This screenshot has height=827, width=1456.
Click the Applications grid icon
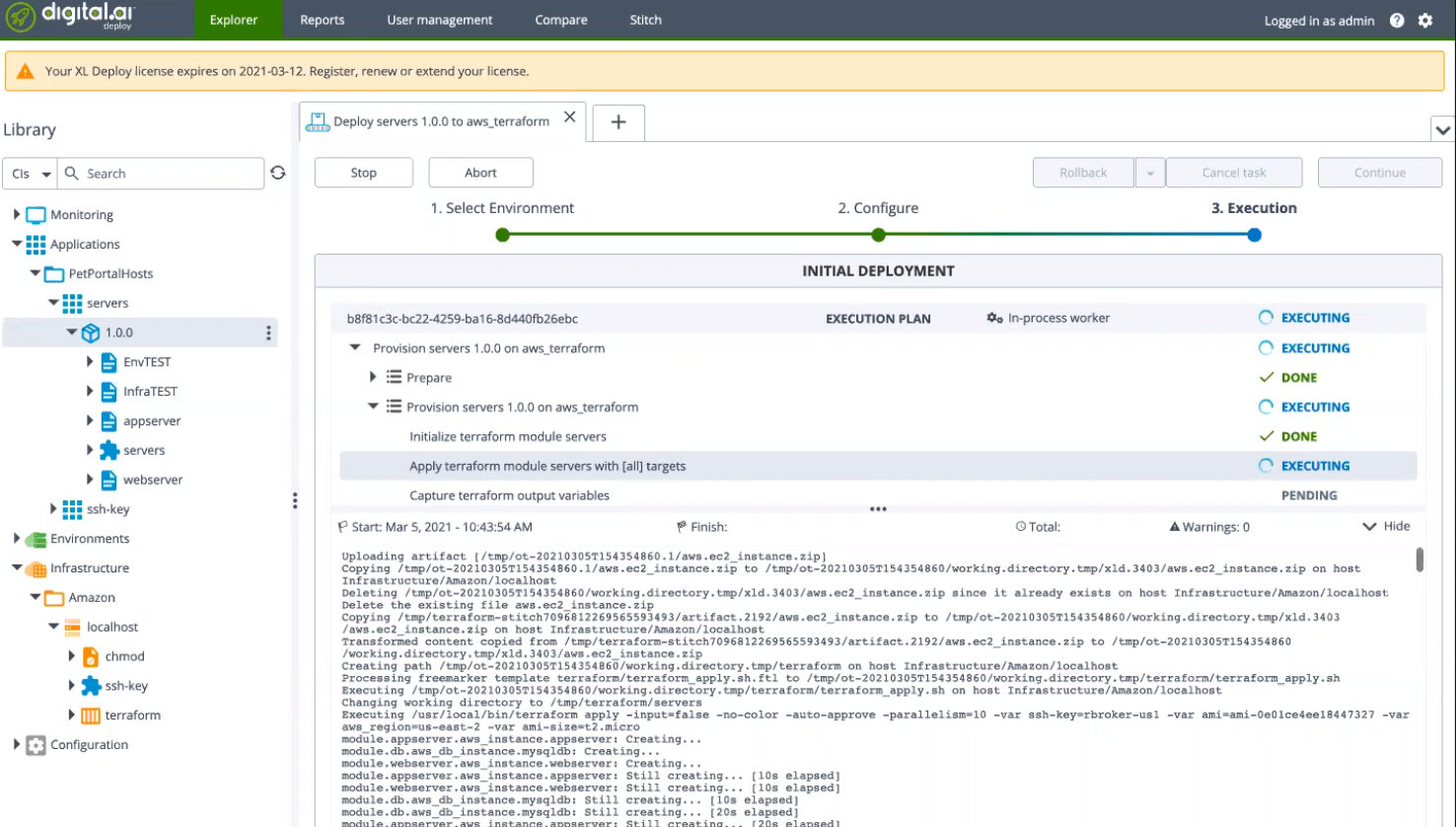36,245
